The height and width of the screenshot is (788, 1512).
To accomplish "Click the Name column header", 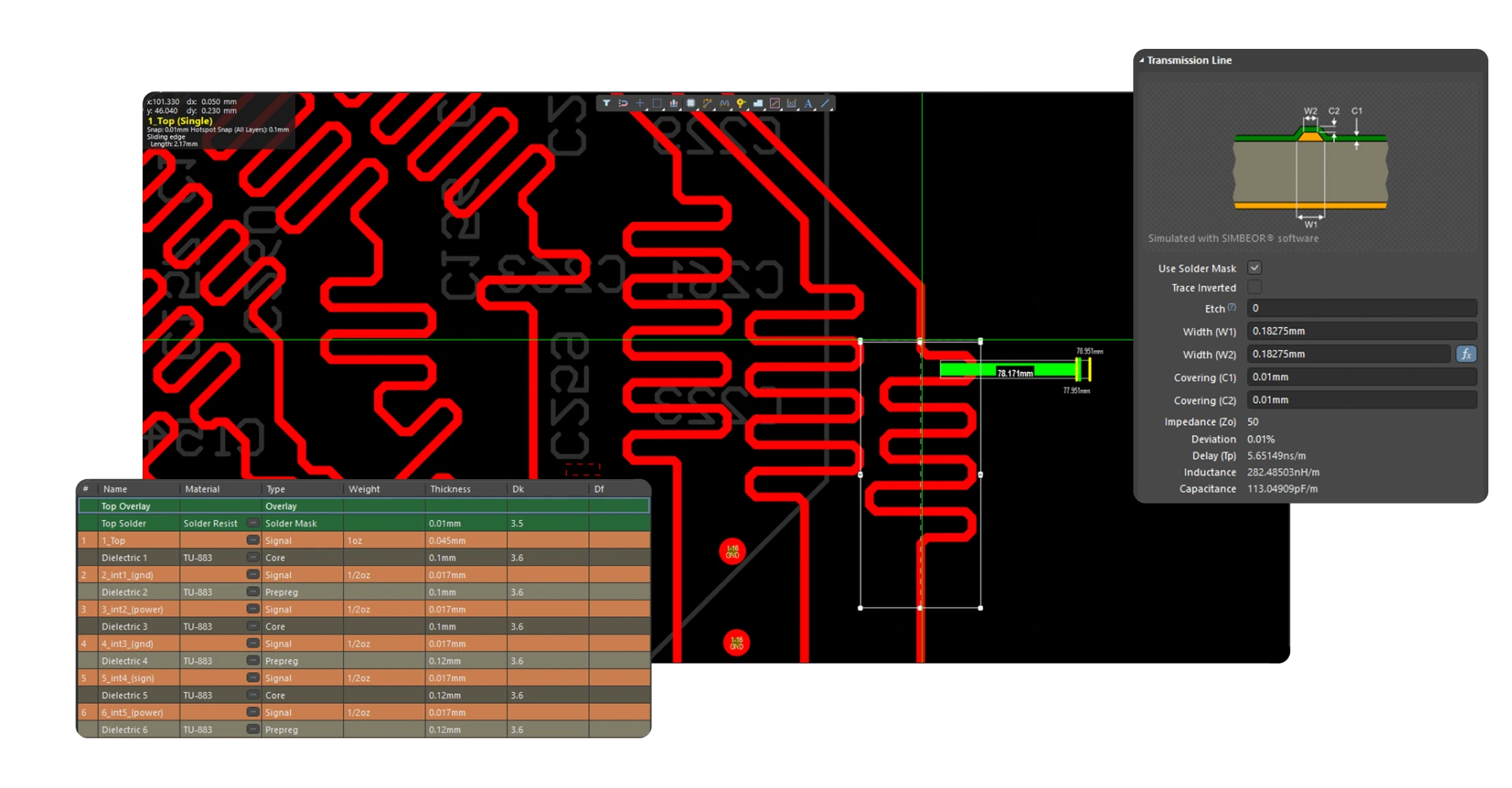I will point(115,489).
